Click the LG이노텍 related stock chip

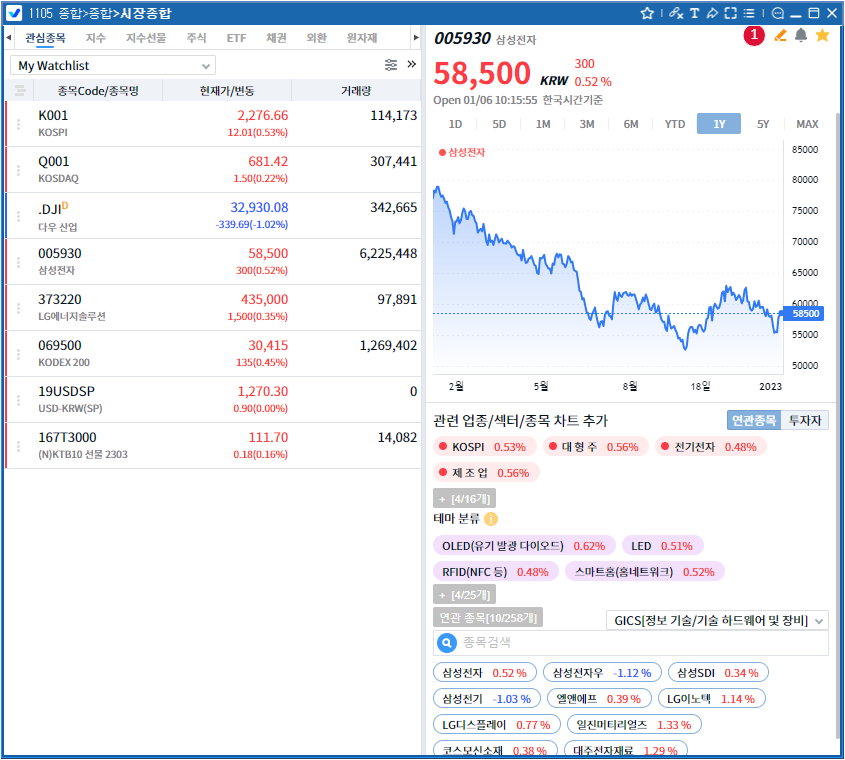tap(710, 698)
